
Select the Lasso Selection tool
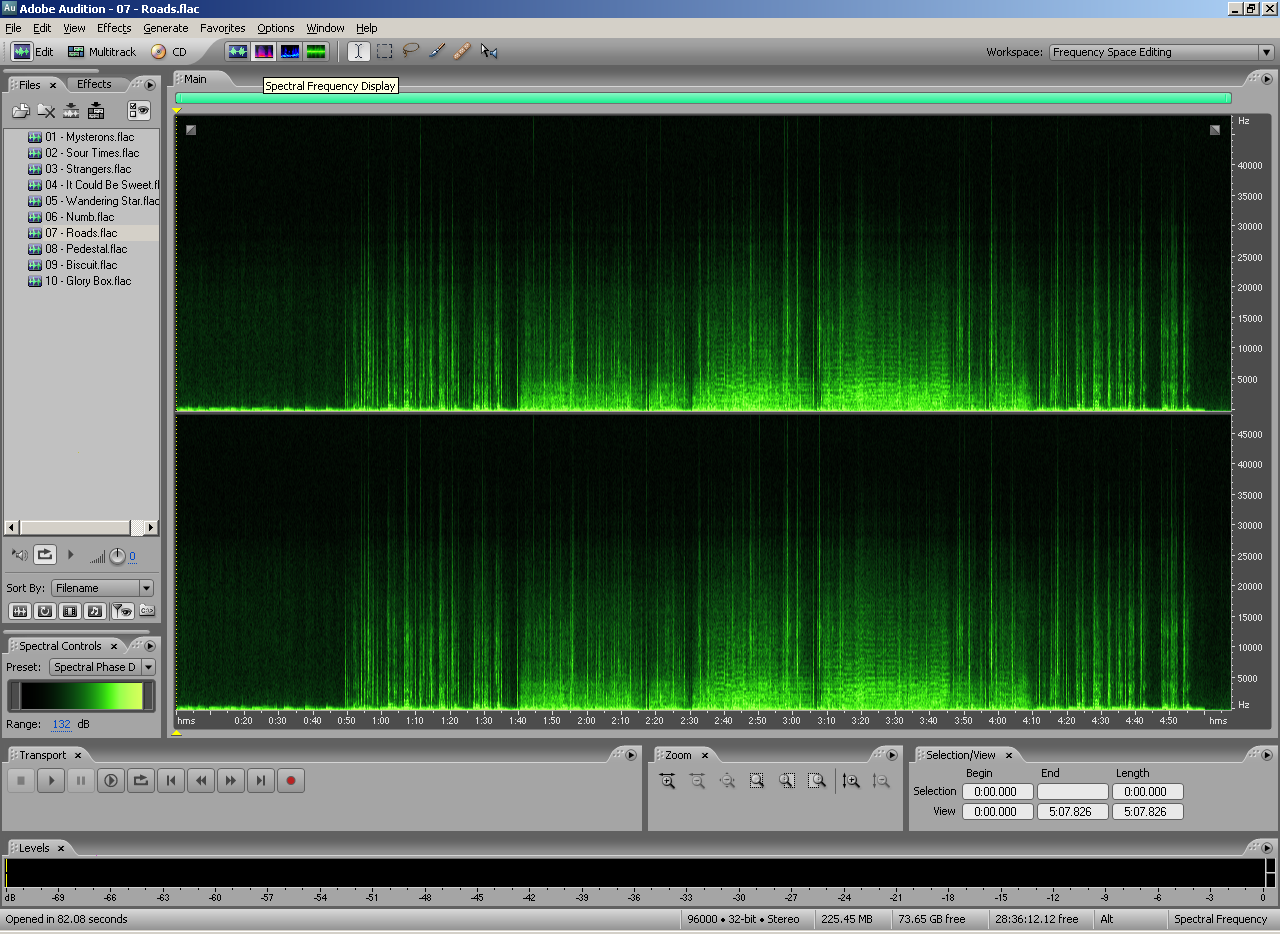point(410,51)
